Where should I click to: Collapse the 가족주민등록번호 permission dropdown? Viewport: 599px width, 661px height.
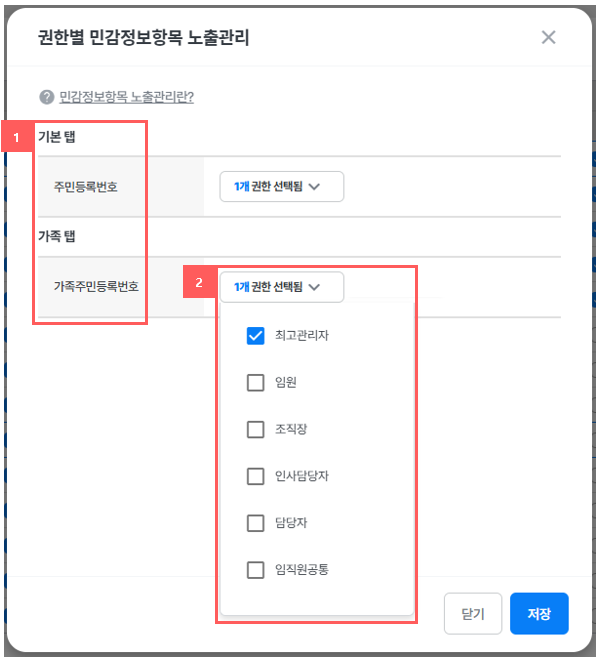[x=282, y=287]
